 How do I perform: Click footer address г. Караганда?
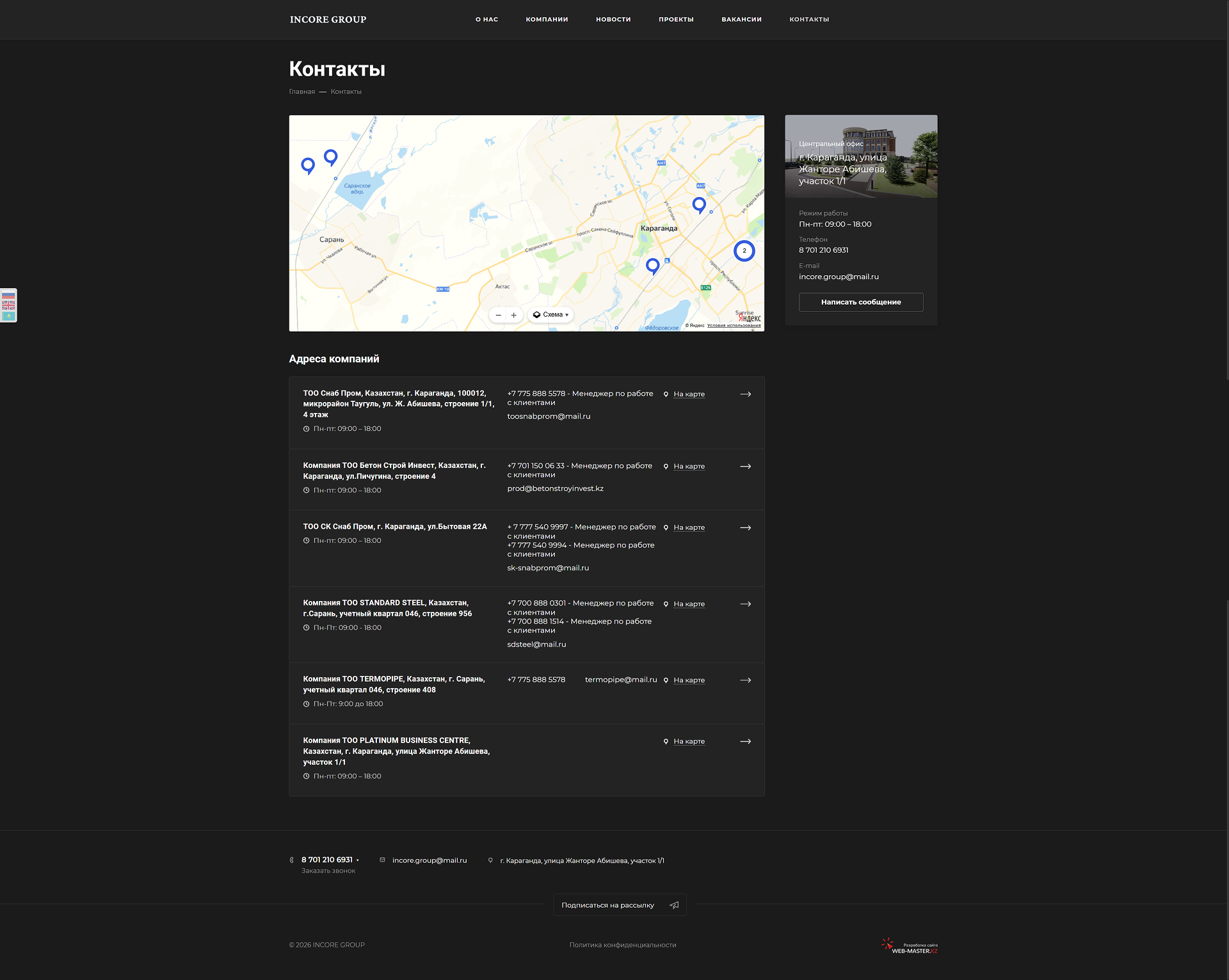[x=582, y=861]
